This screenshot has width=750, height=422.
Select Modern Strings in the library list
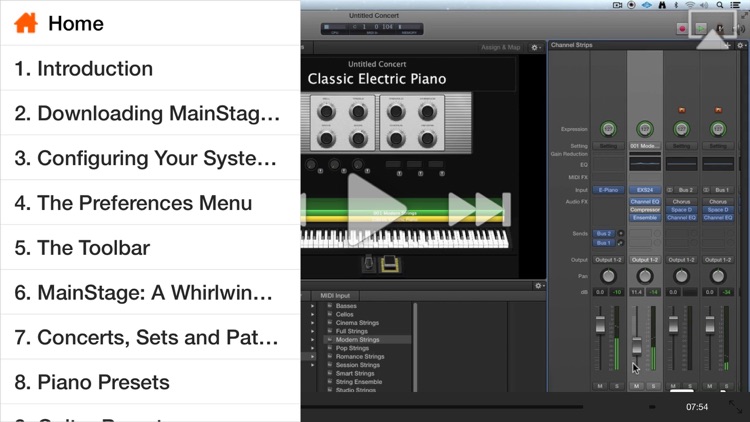pyautogui.click(x=357, y=340)
